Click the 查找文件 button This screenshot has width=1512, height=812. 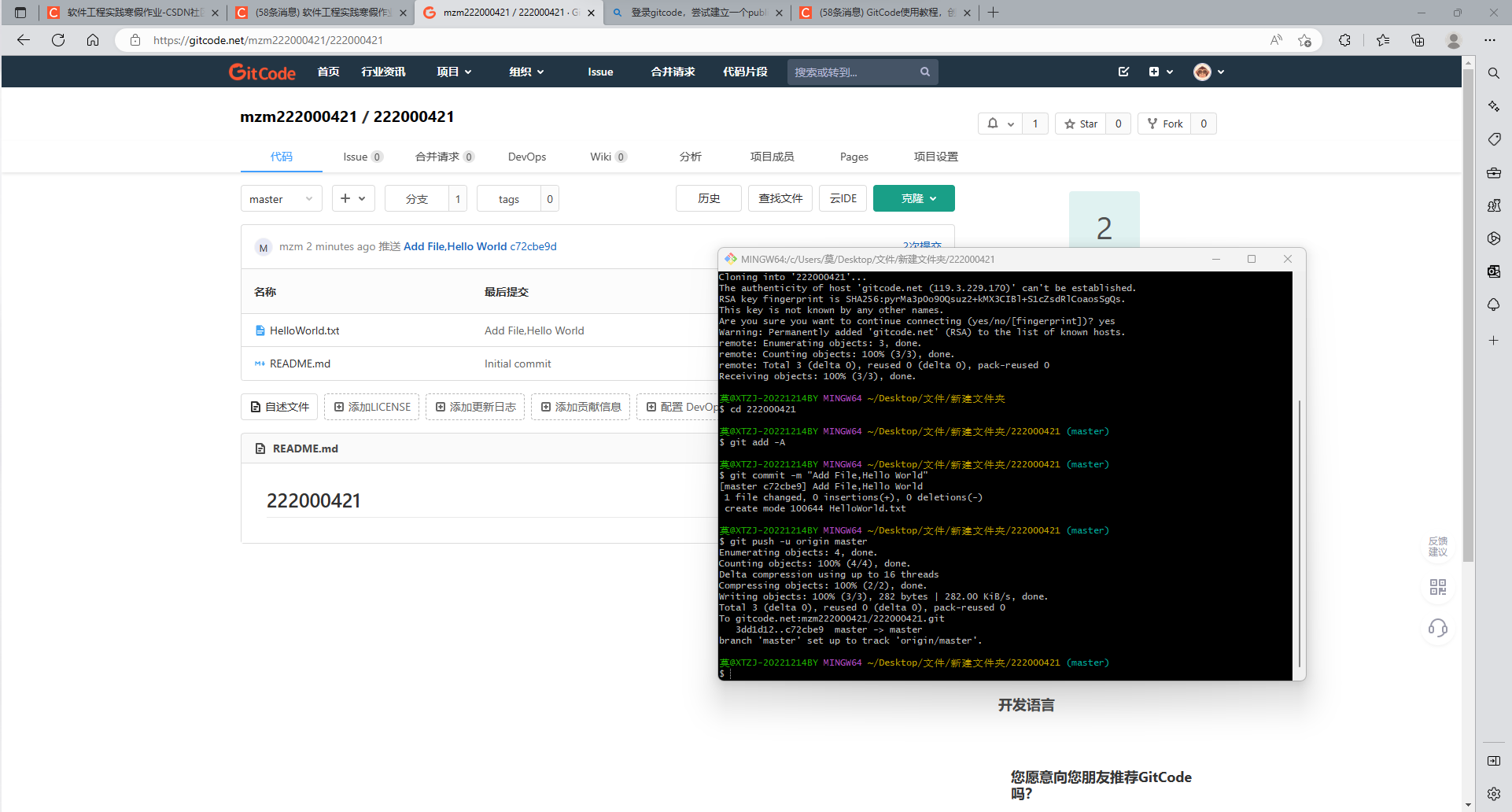click(780, 198)
